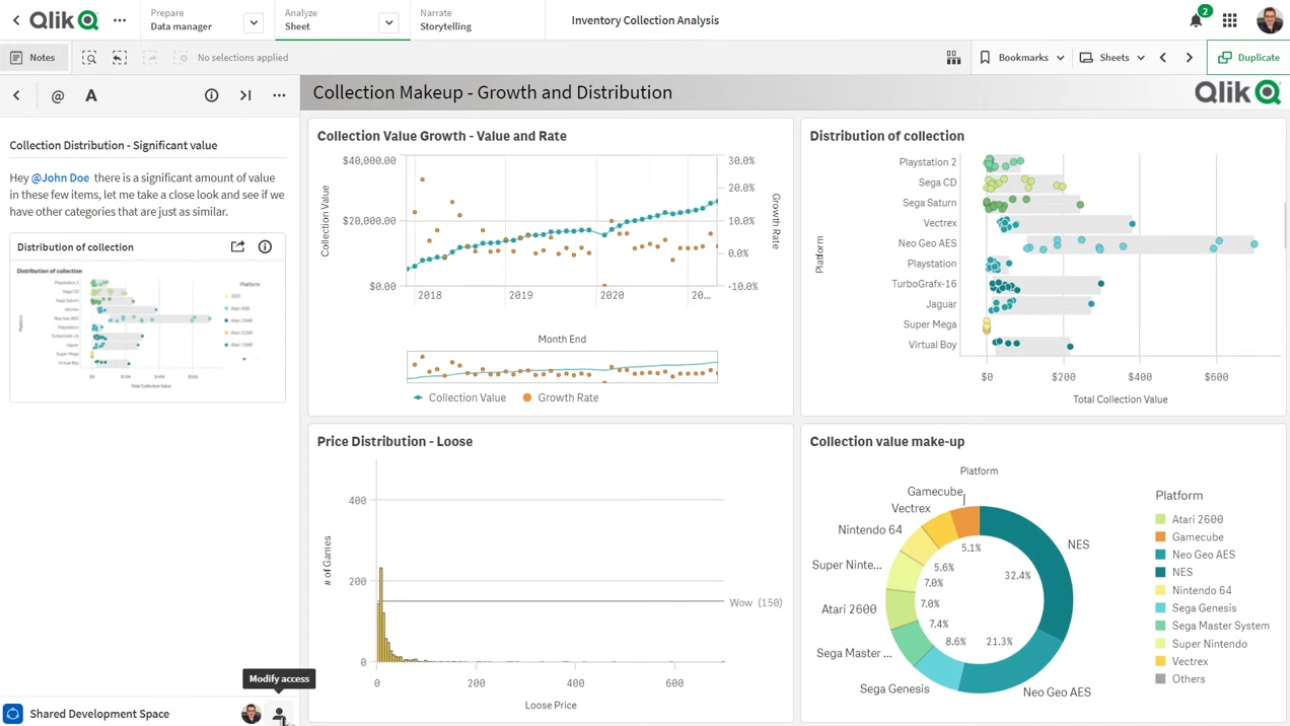Viewport: 1290px width, 726px height.
Task: Open the ellipsis menu next to Qlik logo
Action: tap(120, 20)
